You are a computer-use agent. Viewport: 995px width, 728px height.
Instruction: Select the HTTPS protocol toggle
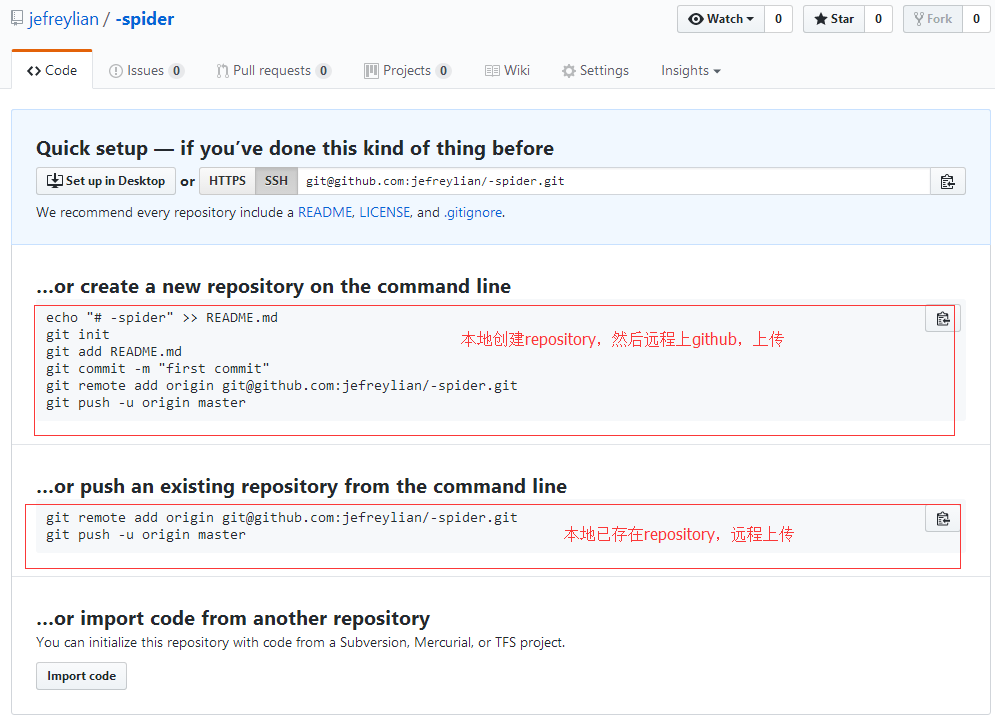coord(227,181)
